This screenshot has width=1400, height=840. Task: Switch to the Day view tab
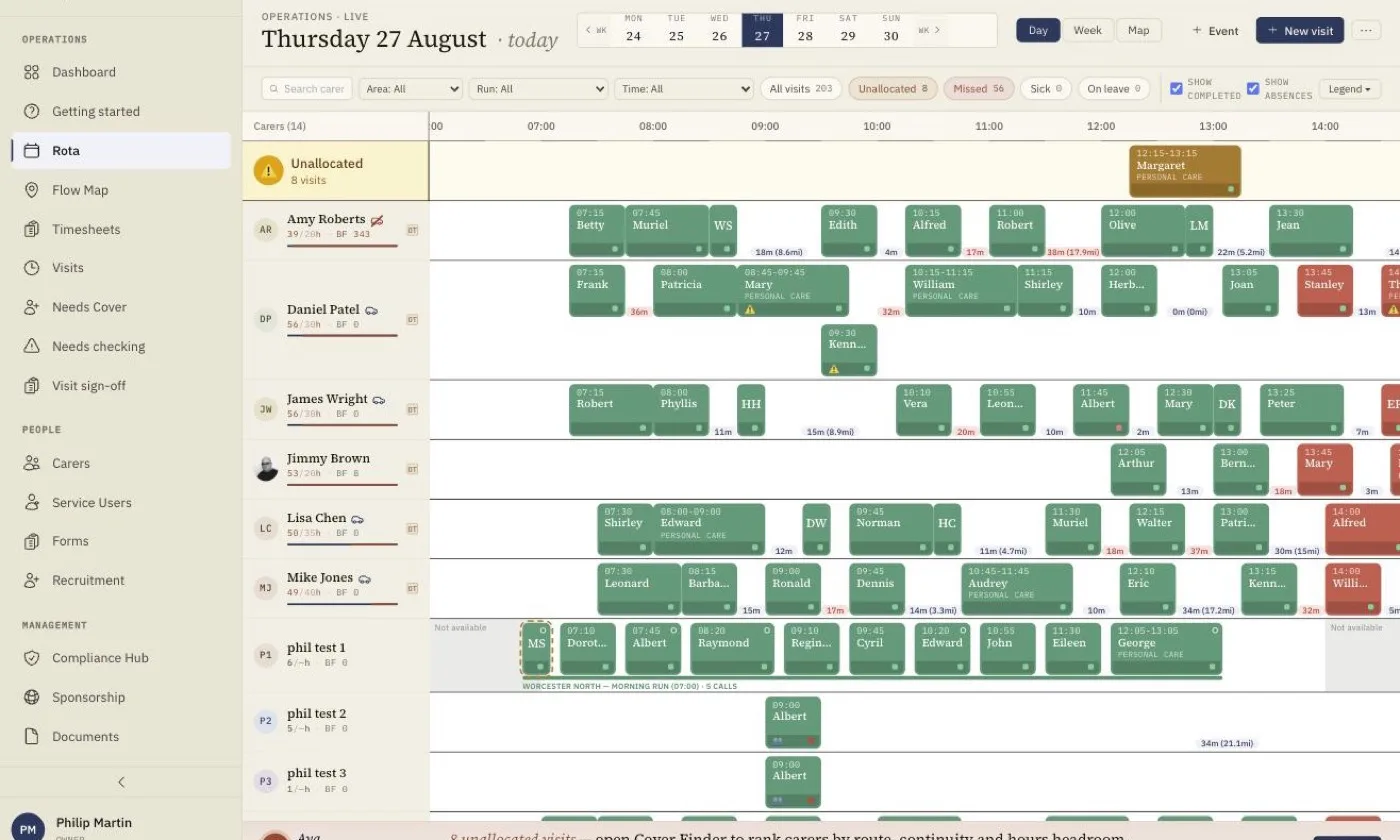point(1038,30)
